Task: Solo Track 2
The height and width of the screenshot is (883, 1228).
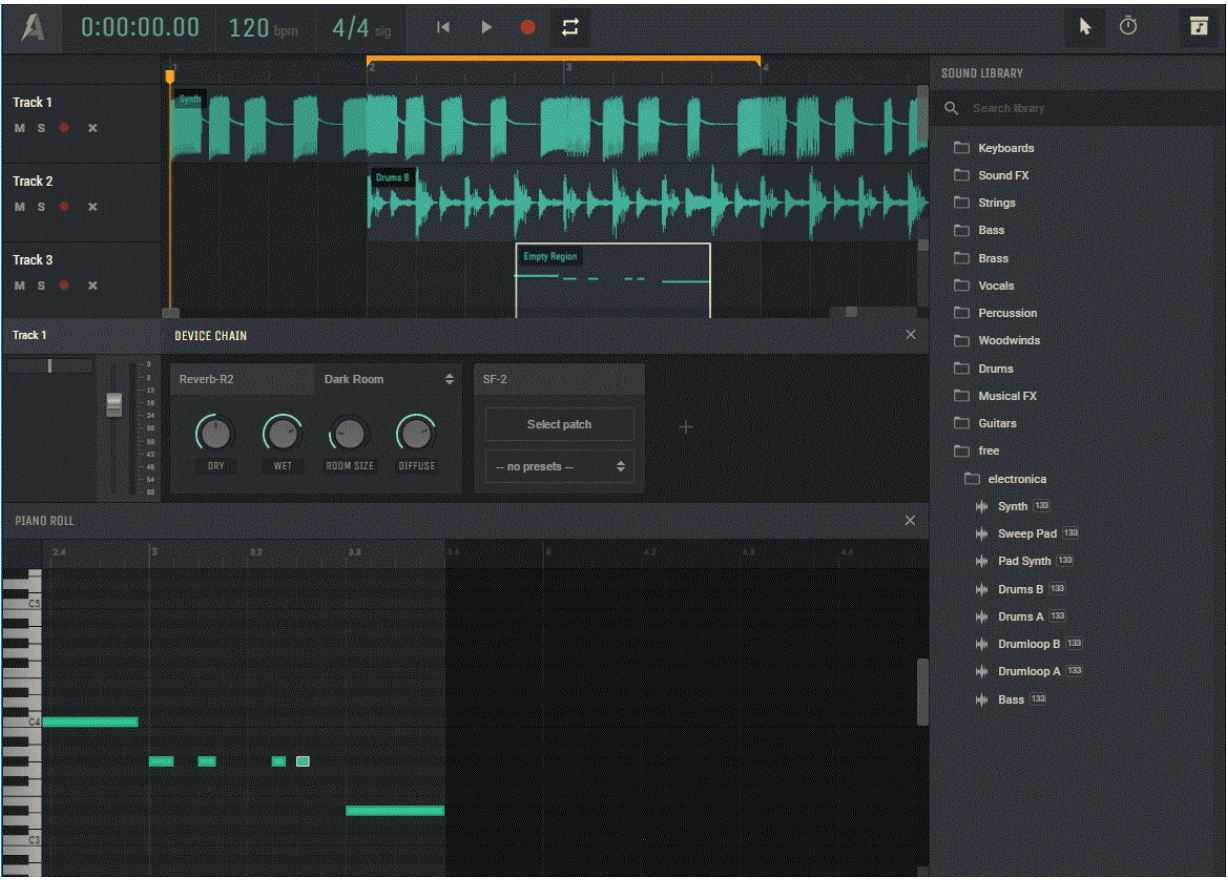Action: [41, 207]
